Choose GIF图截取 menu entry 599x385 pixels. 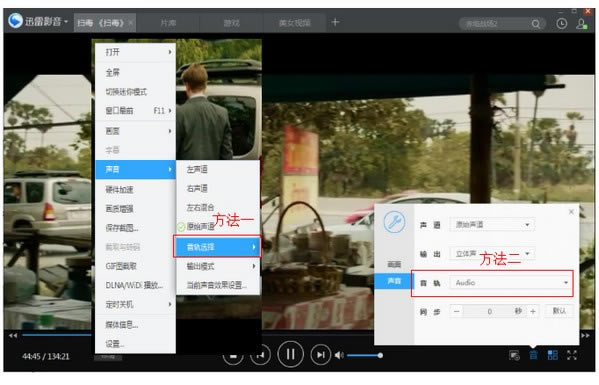[135, 266]
